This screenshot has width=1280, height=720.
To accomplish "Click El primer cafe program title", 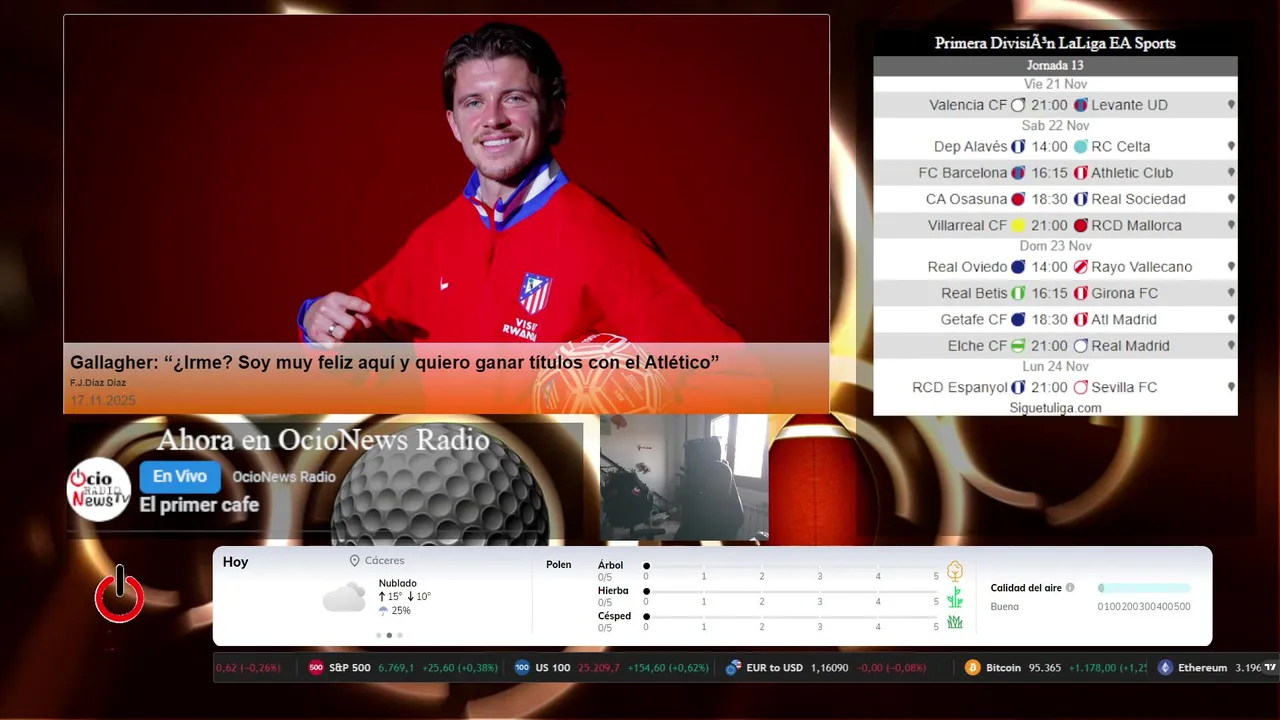I will [199, 505].
